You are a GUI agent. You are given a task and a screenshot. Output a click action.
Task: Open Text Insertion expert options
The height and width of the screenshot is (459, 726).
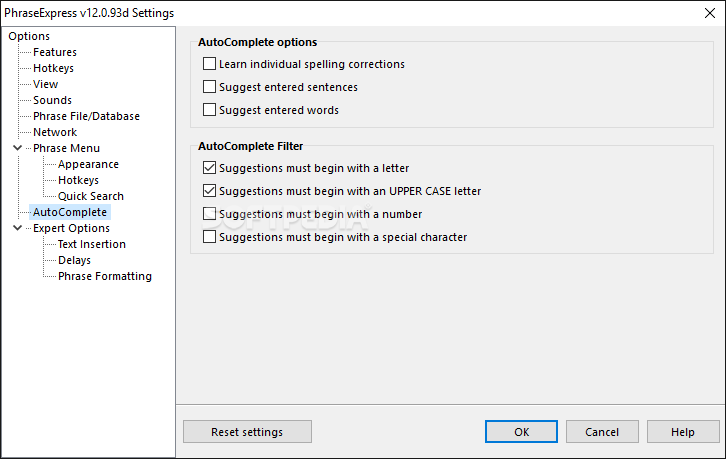92,244
